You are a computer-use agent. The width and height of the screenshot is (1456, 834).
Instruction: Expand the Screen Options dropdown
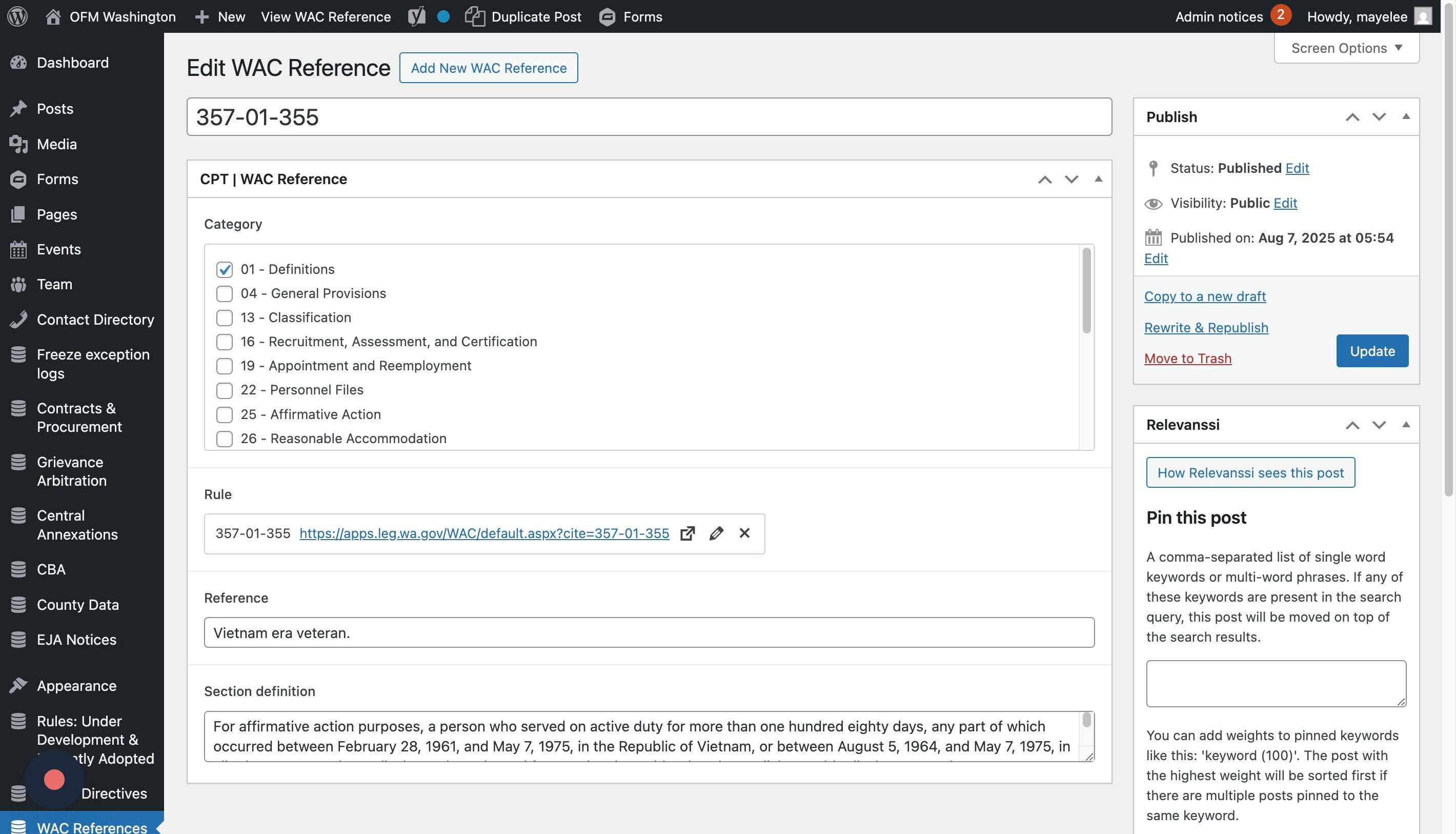[x=1346, y=48]
